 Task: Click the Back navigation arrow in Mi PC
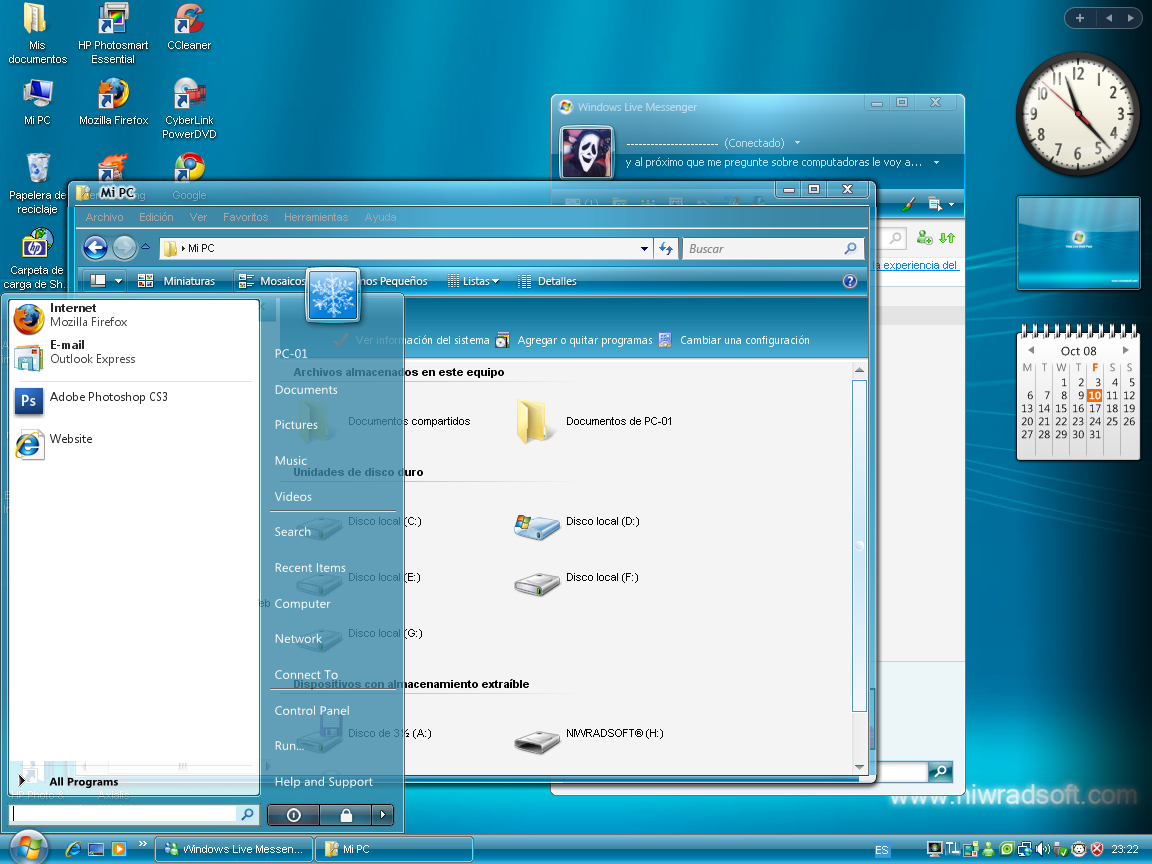[x=96, y=247]
